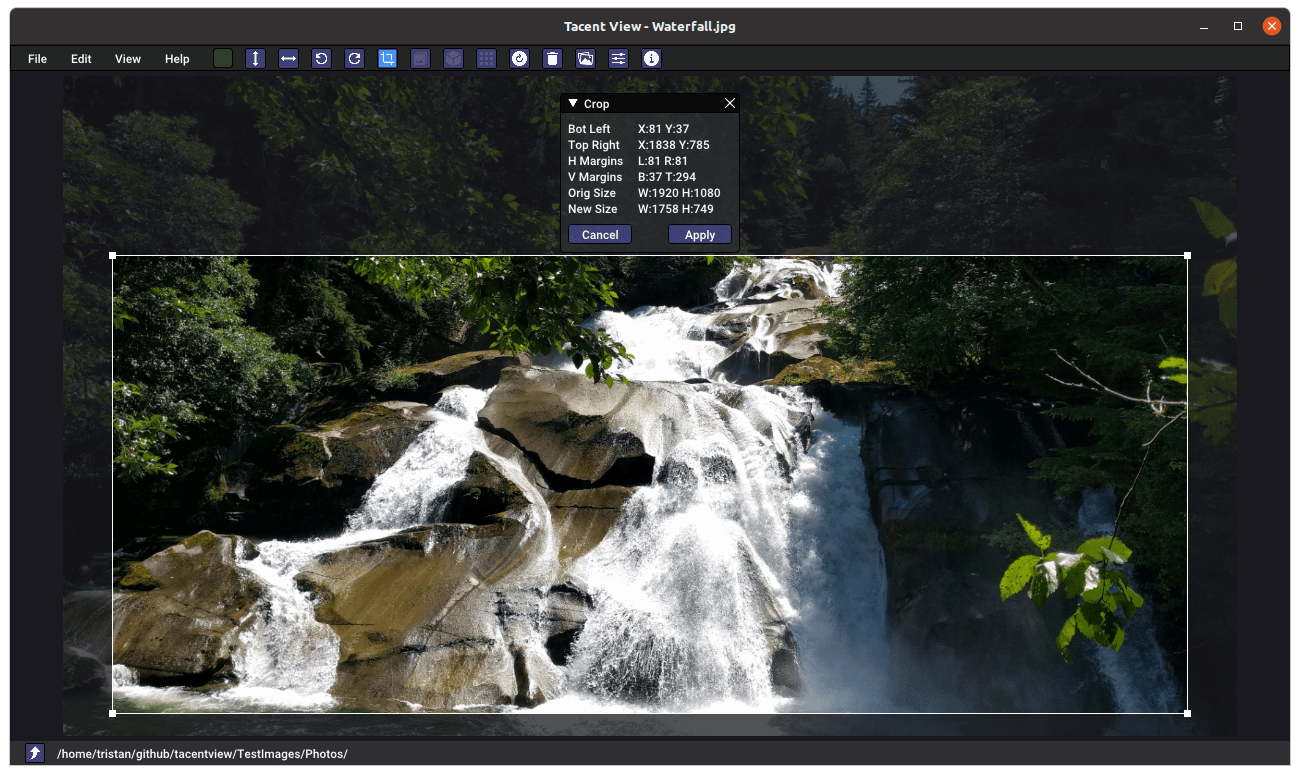Flip the image vertically
Viewport: 1300px width, 775px height.
coord(256,59)
